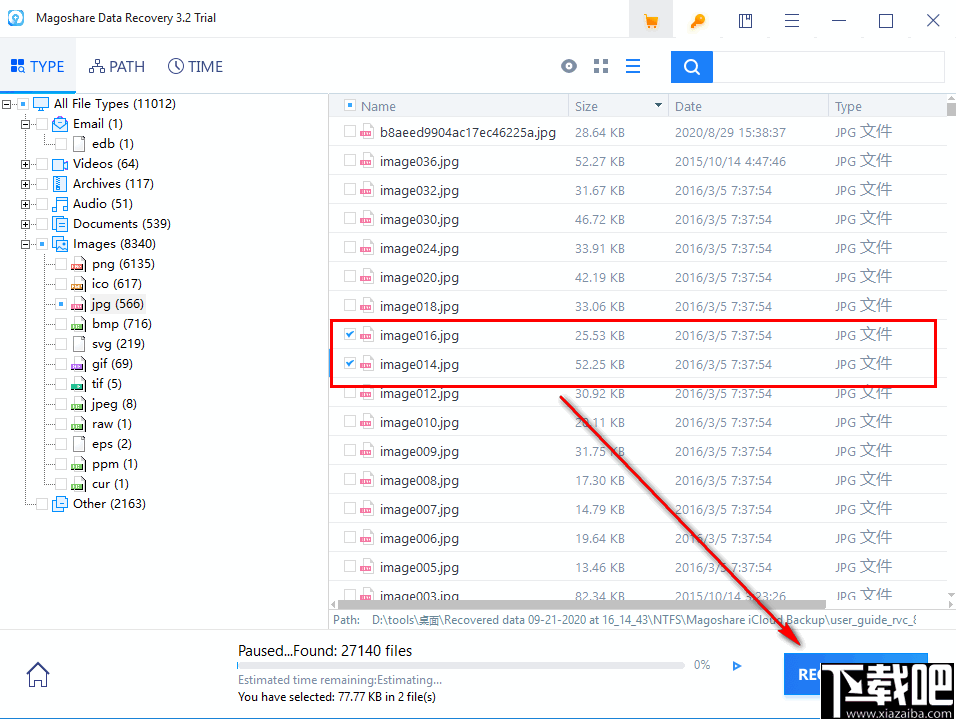Click the Magoshare app logo icon
Image resolution: width=956 pixels, height=719 pixels.
pos(16,18)
